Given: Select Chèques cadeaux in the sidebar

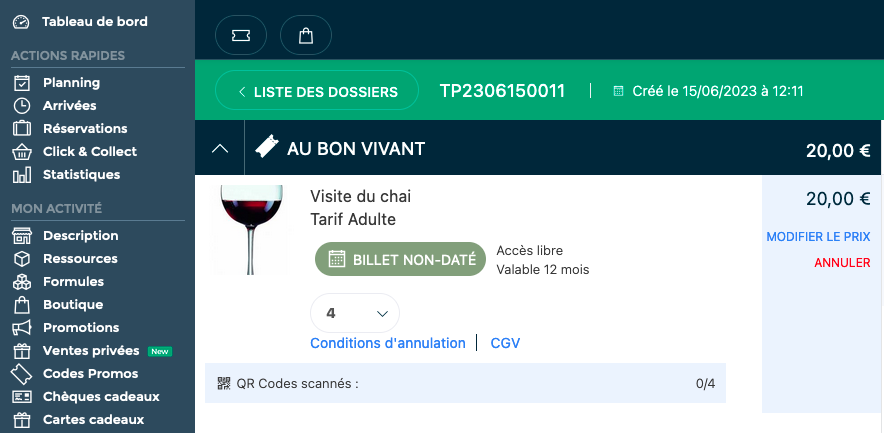Looking at the screenshot, I should pyautogui.click(x=100, y=397).
